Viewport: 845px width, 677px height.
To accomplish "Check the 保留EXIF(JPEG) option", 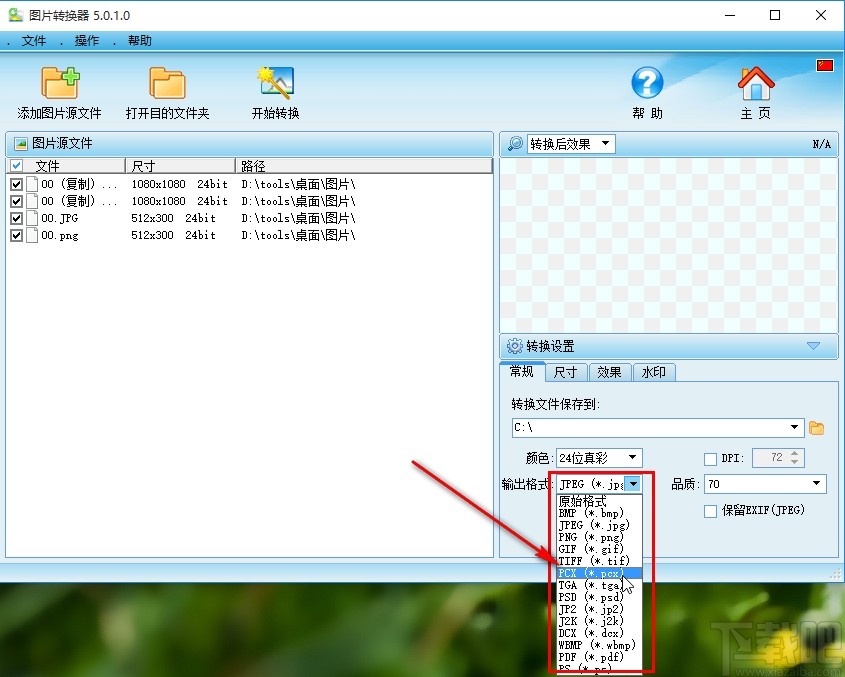I will (713, 510).
